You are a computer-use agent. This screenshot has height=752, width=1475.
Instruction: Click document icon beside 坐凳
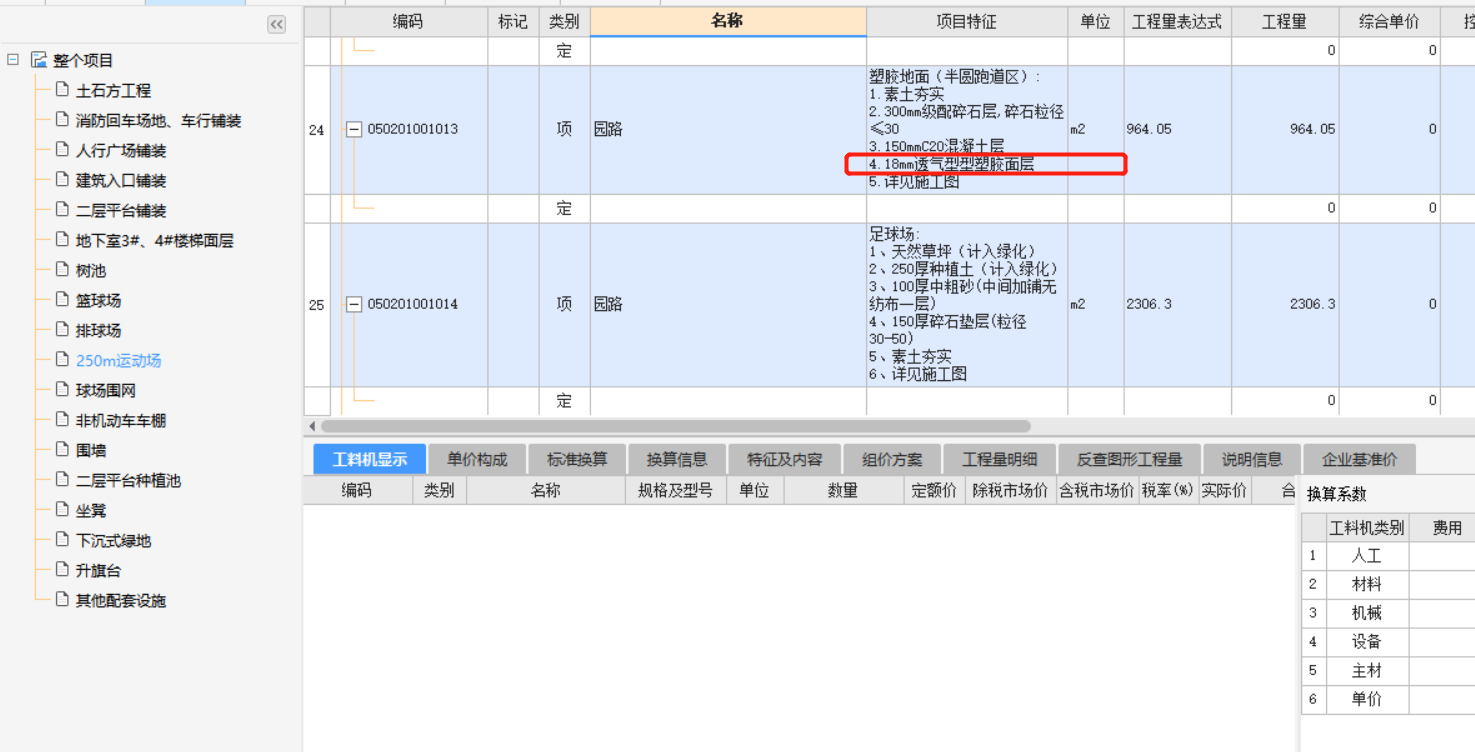(x=62, y=510)
